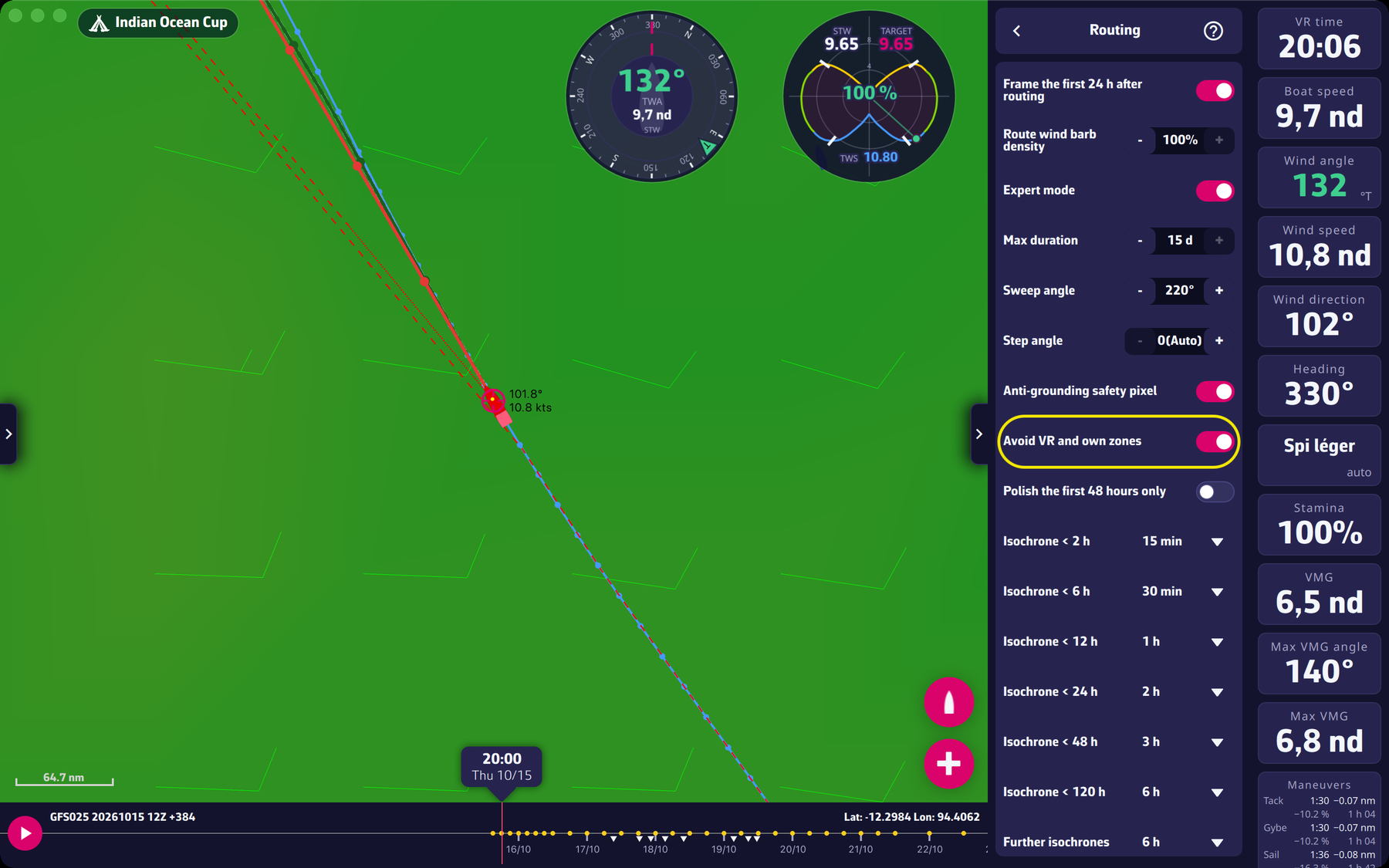Click the 15 d max duration value
Screen dimensions: 1389x868
tap(1180, 241)
